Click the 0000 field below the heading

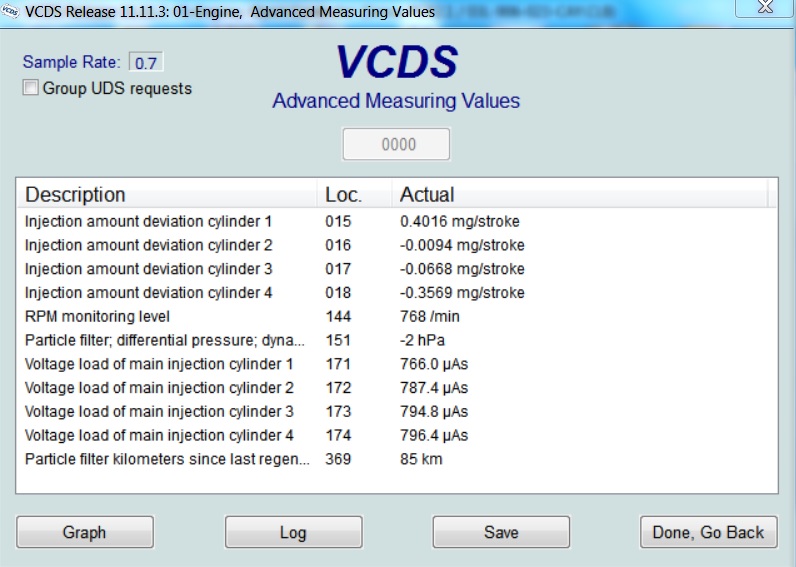tap(397, 144)
